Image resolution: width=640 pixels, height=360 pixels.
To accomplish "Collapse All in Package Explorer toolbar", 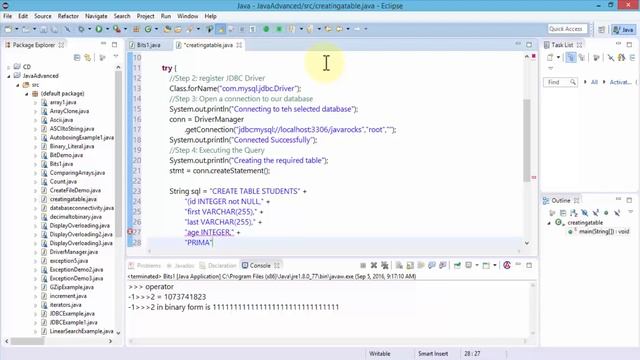I will point(77,58).
